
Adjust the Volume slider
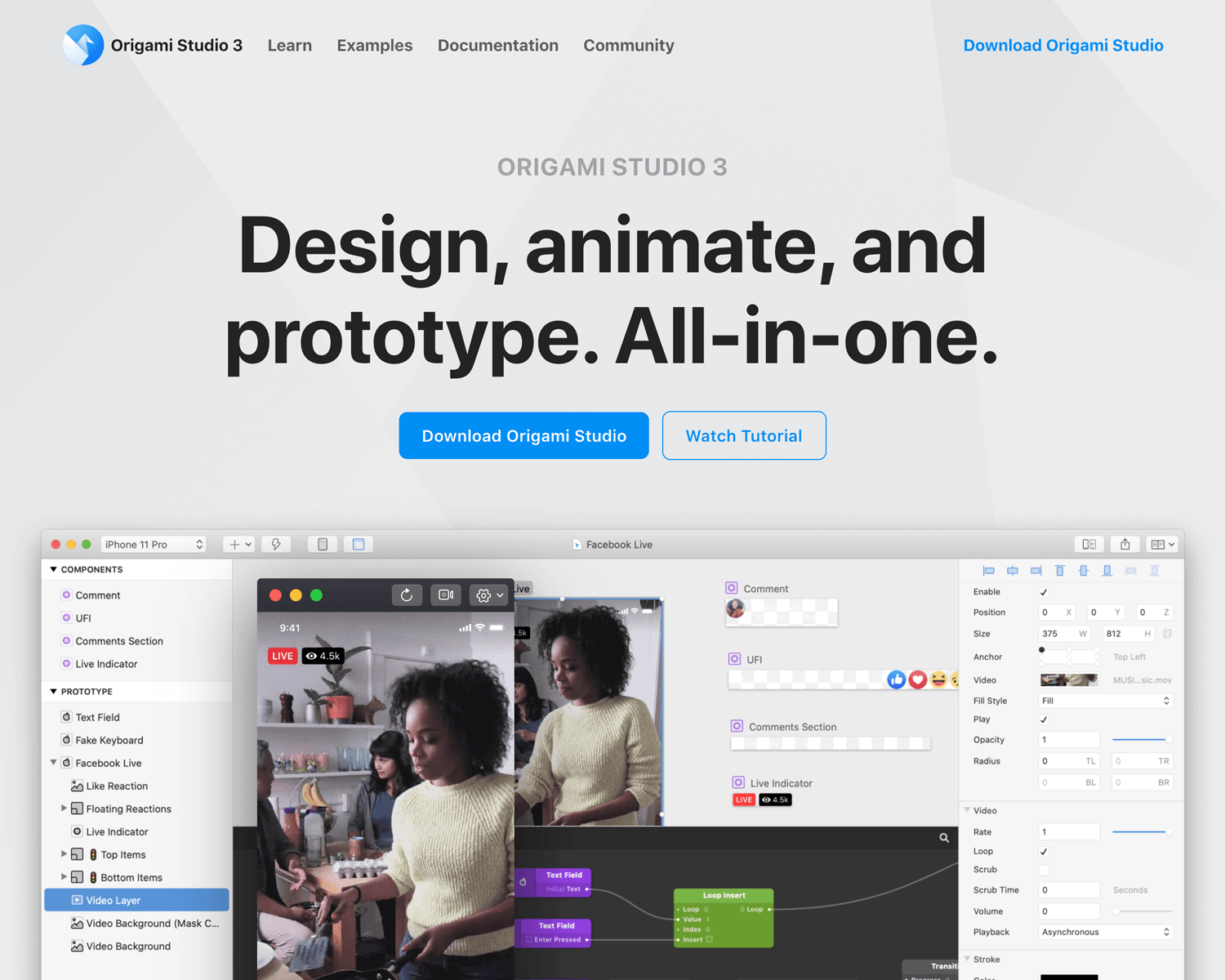coord(1142,911)
